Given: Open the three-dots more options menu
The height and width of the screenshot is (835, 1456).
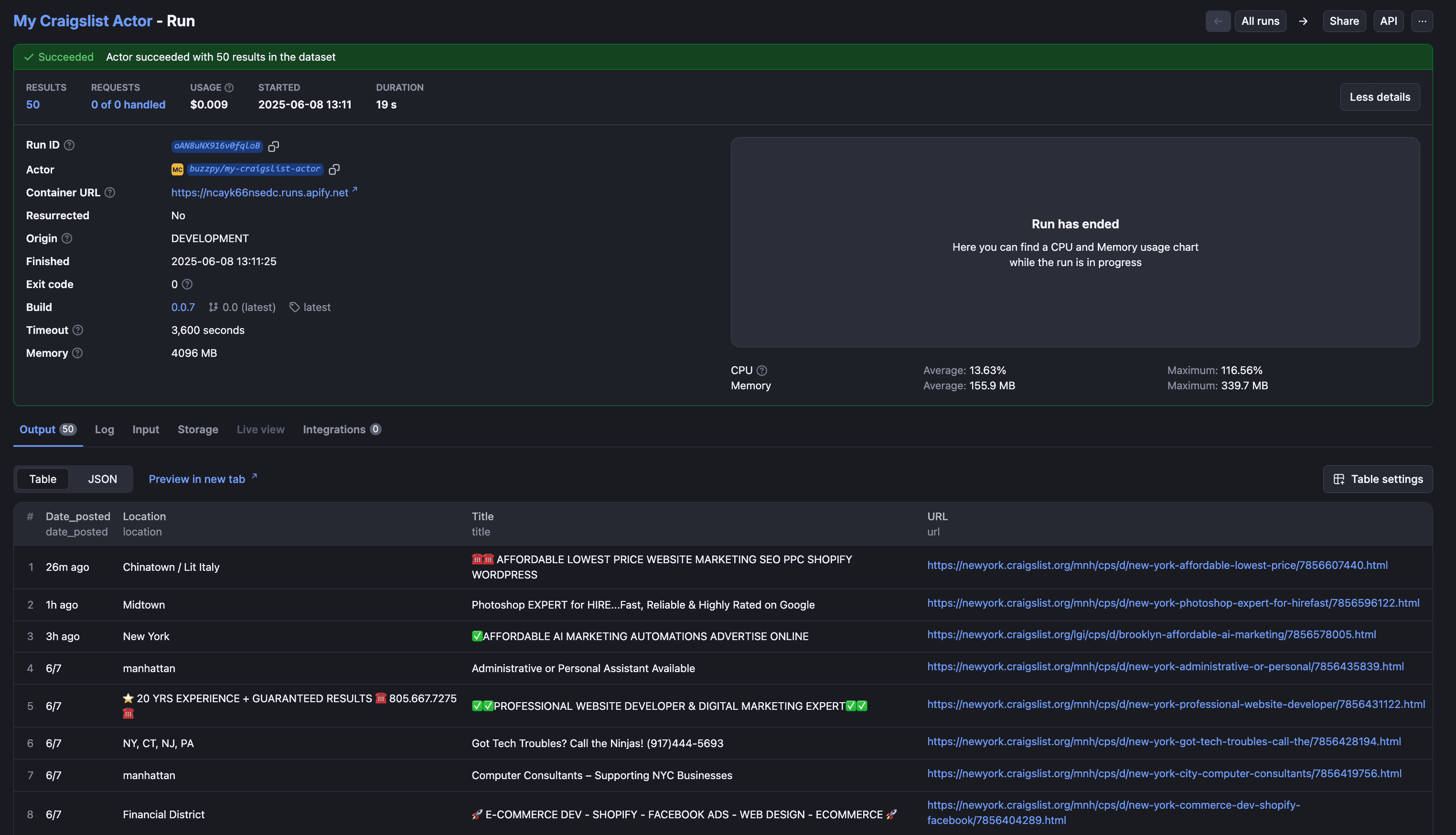Looking at the screenshot, I should coord(1422,21).
